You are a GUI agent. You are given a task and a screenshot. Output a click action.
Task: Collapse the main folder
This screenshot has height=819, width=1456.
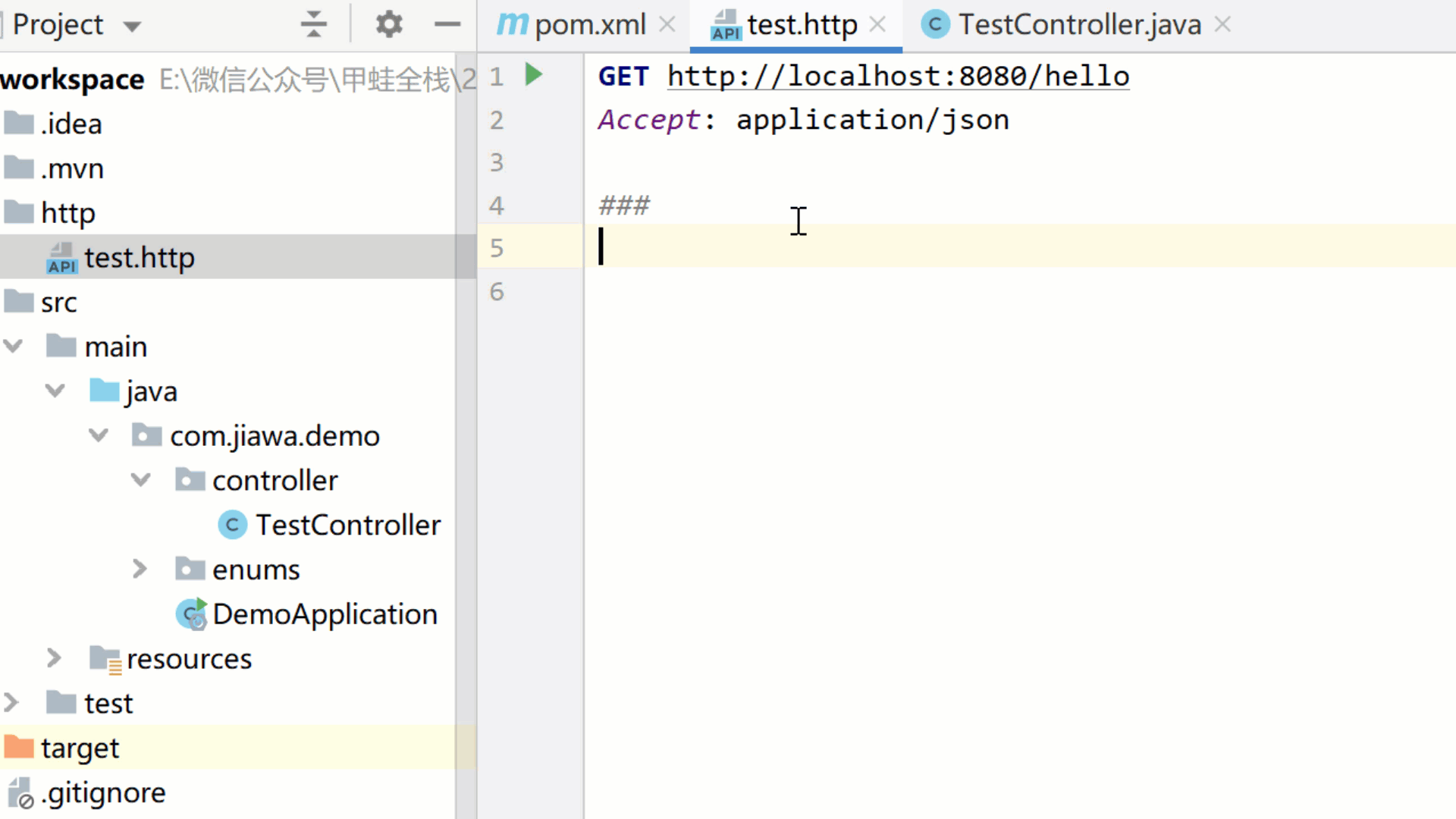pos(13,347)
